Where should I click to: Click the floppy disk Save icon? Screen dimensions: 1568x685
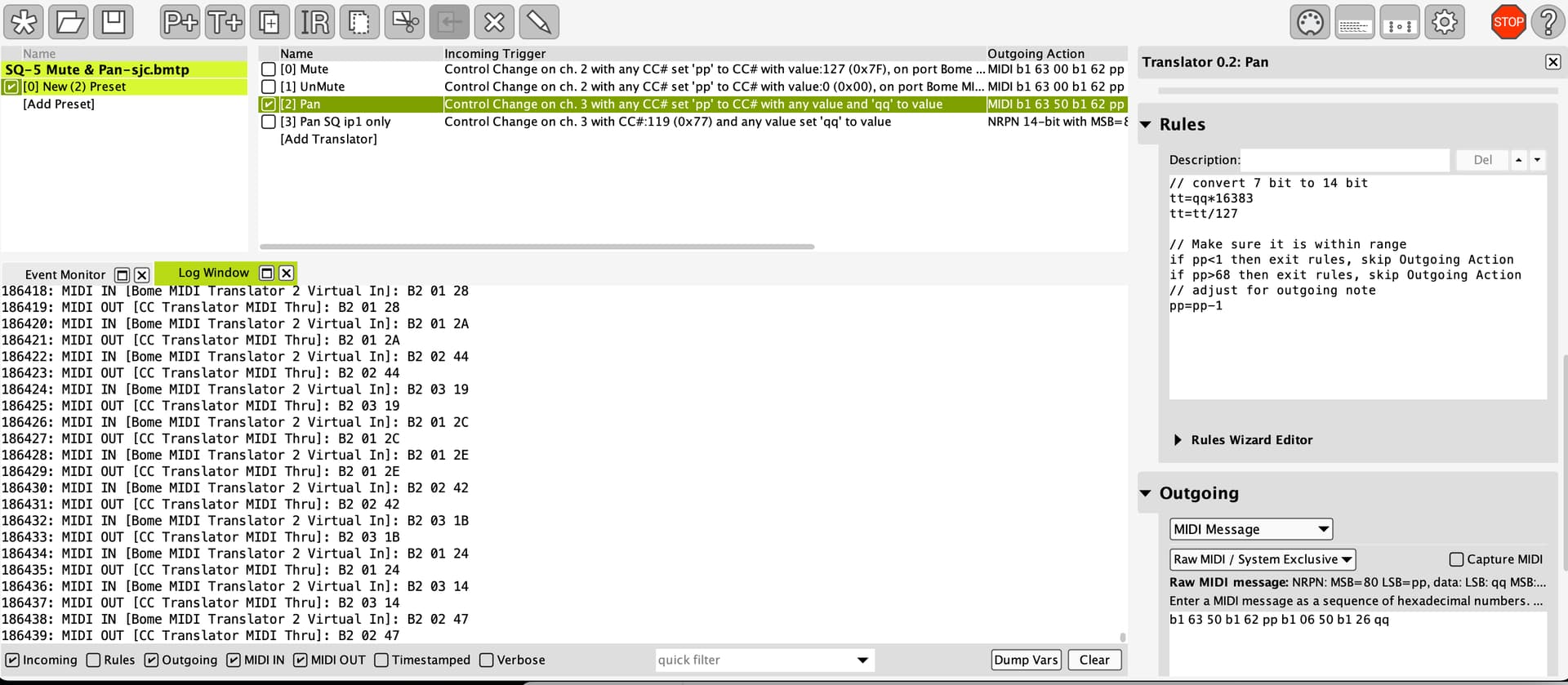coord(114,22)
